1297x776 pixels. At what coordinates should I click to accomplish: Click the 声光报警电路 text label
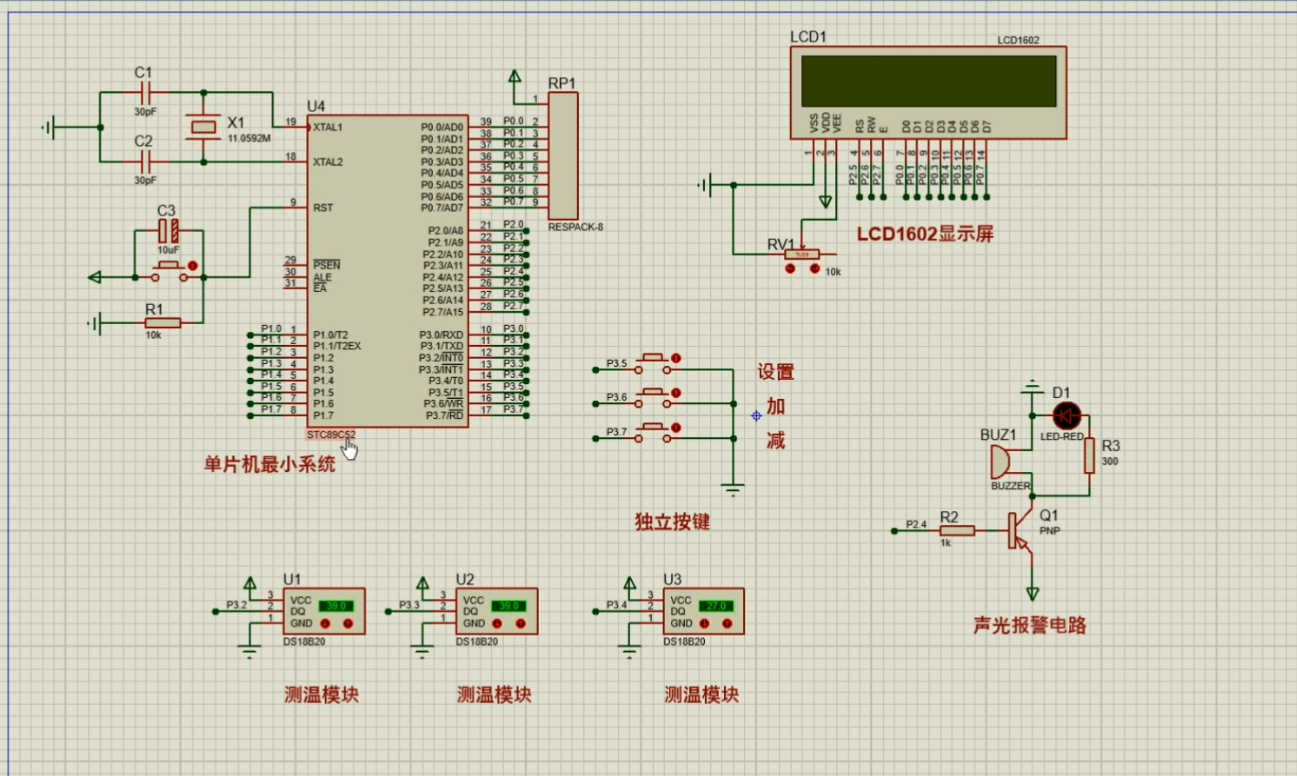click(1029, 626)
